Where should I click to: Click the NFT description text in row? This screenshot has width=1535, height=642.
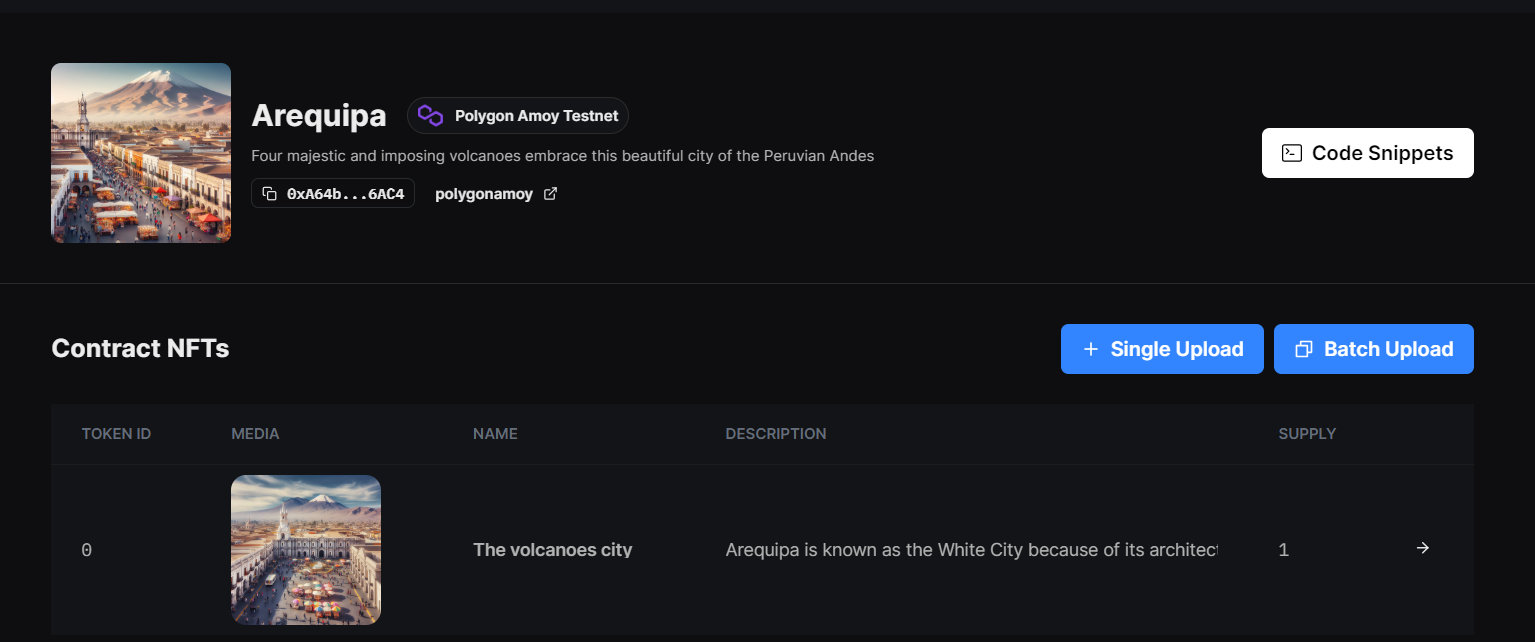(970, 549)
